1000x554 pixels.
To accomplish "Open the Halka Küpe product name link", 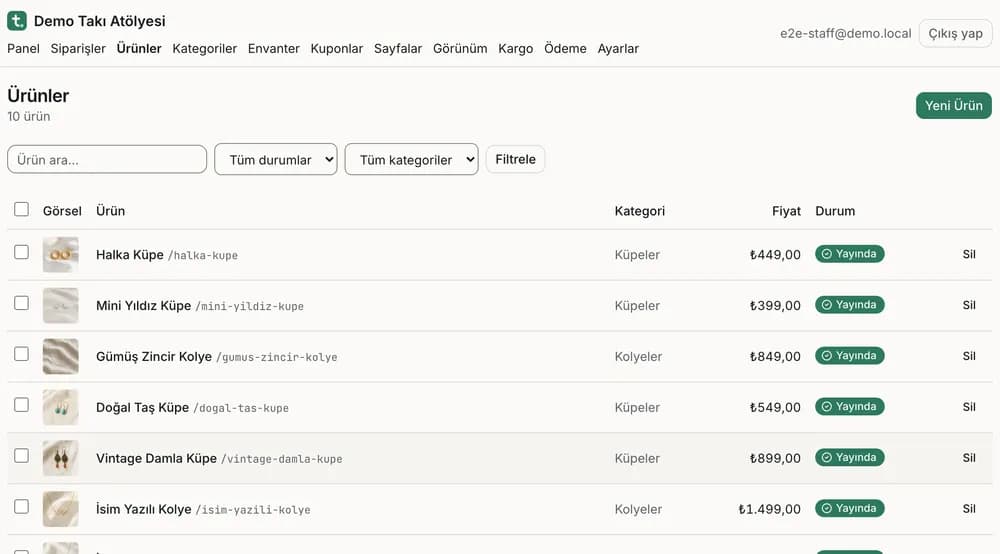I will tap(129, 254).
